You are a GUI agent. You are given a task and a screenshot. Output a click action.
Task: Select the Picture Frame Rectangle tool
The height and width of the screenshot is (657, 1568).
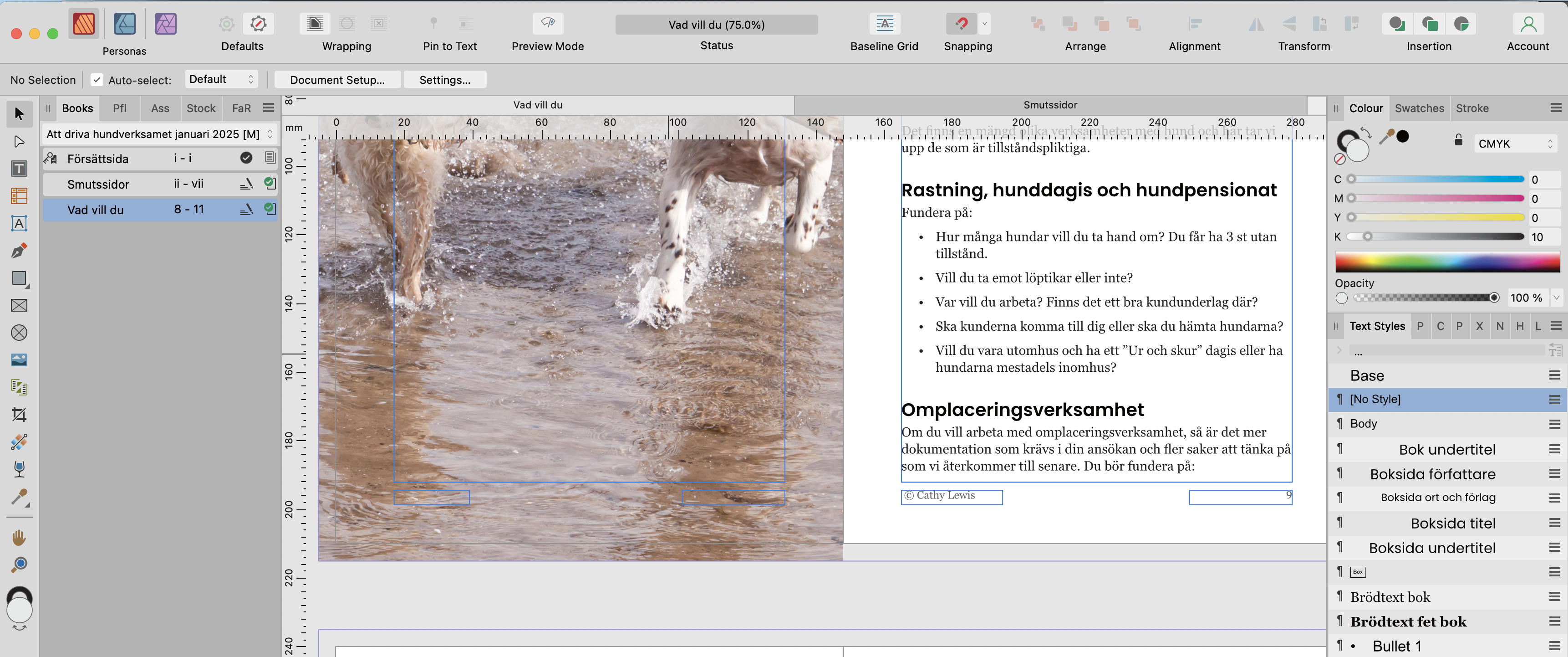pos(19,306)
